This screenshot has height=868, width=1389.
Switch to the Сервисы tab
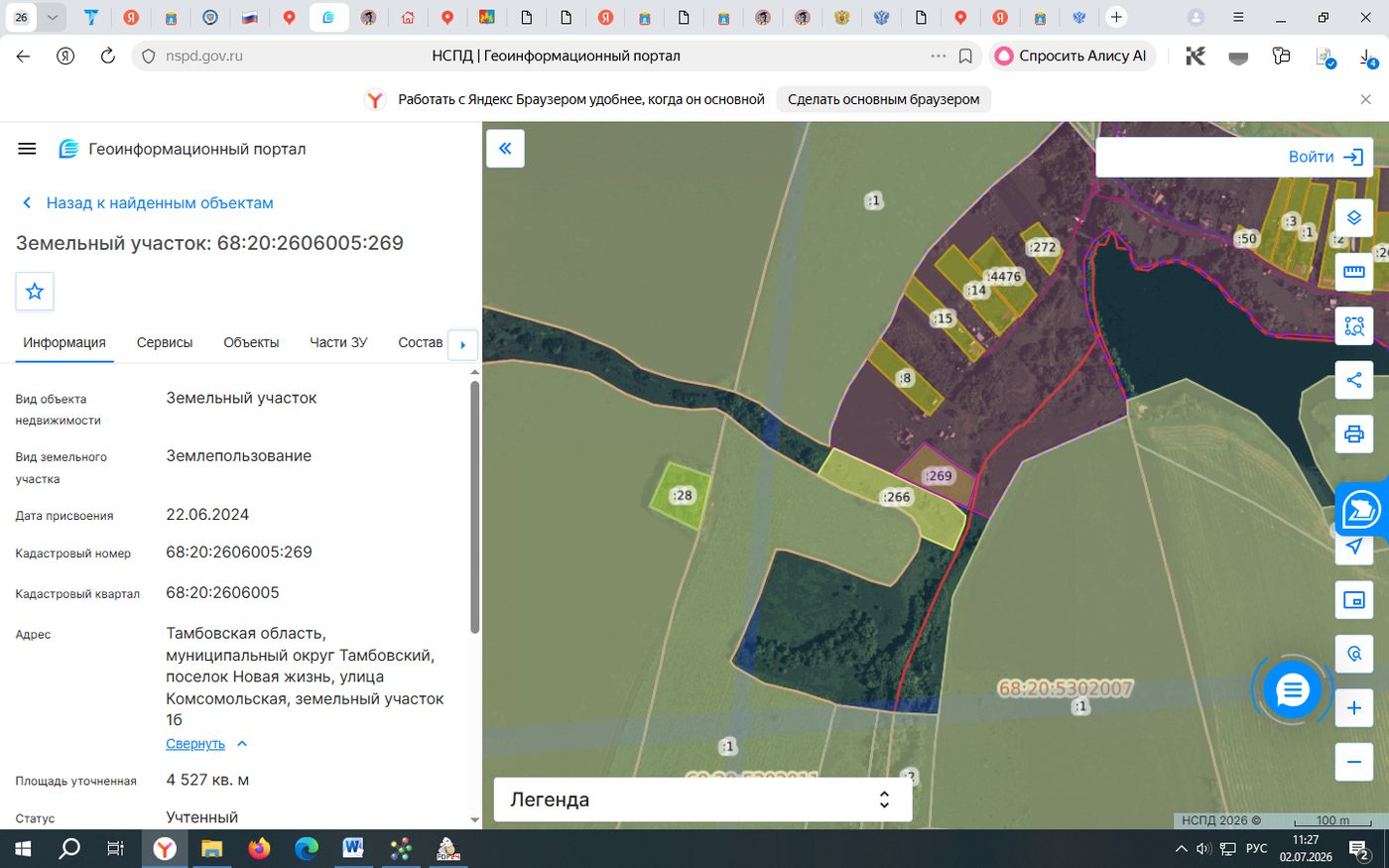[165, 342]
